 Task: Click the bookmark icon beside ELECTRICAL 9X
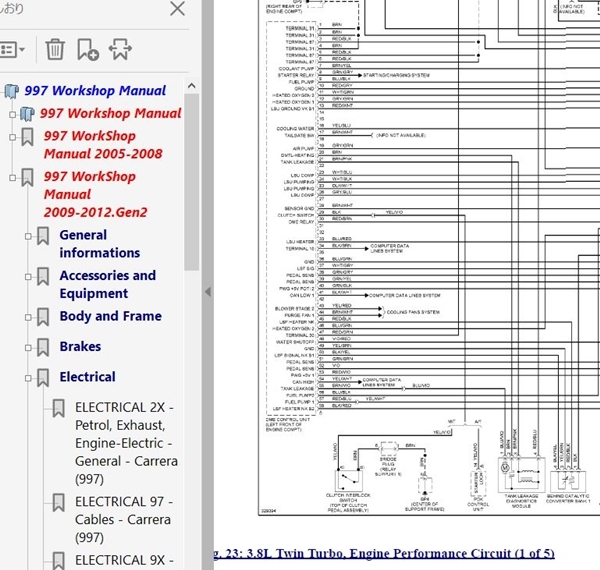click(x=59, y=560)
